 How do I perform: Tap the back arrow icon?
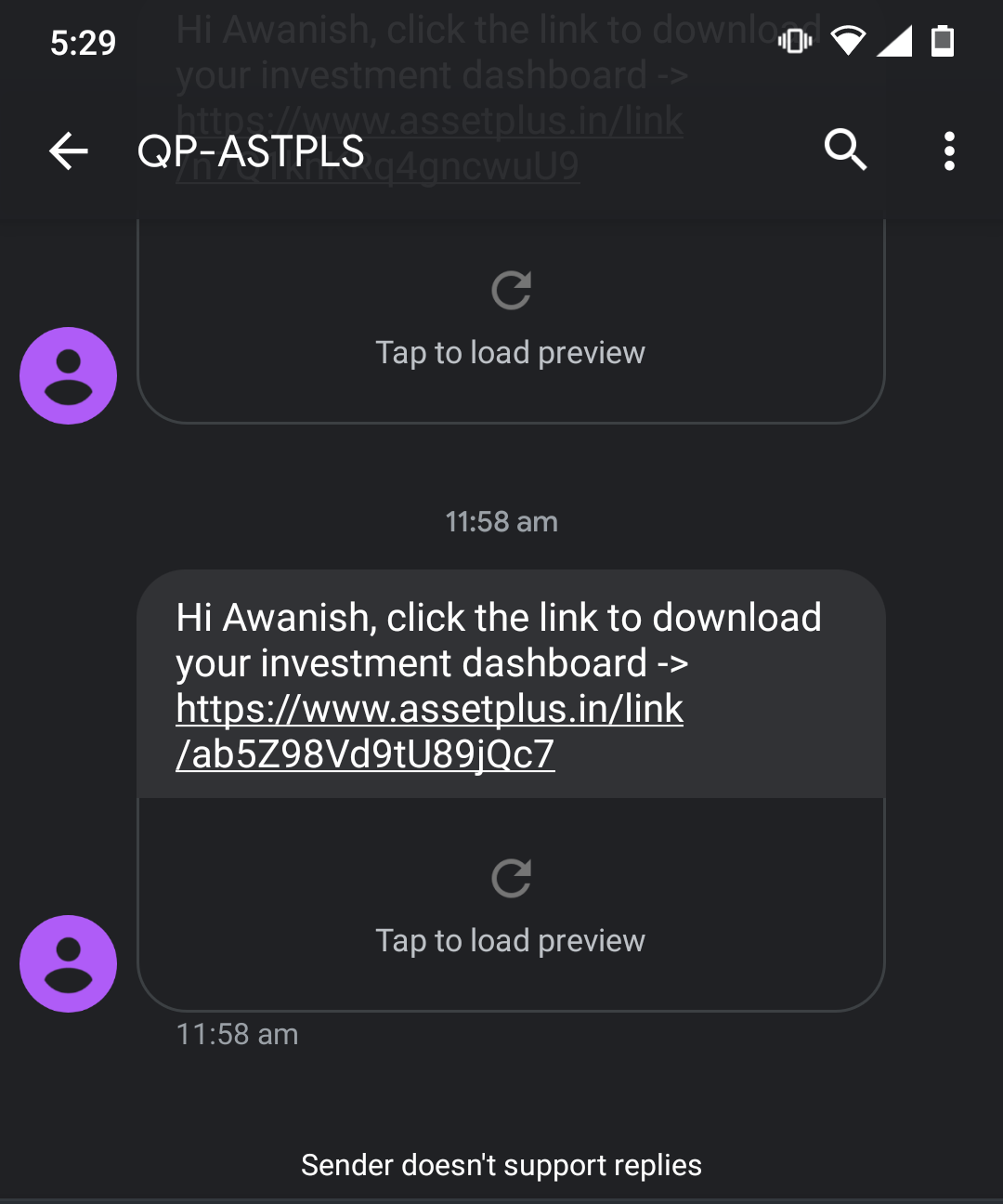(x=69, y=150)
